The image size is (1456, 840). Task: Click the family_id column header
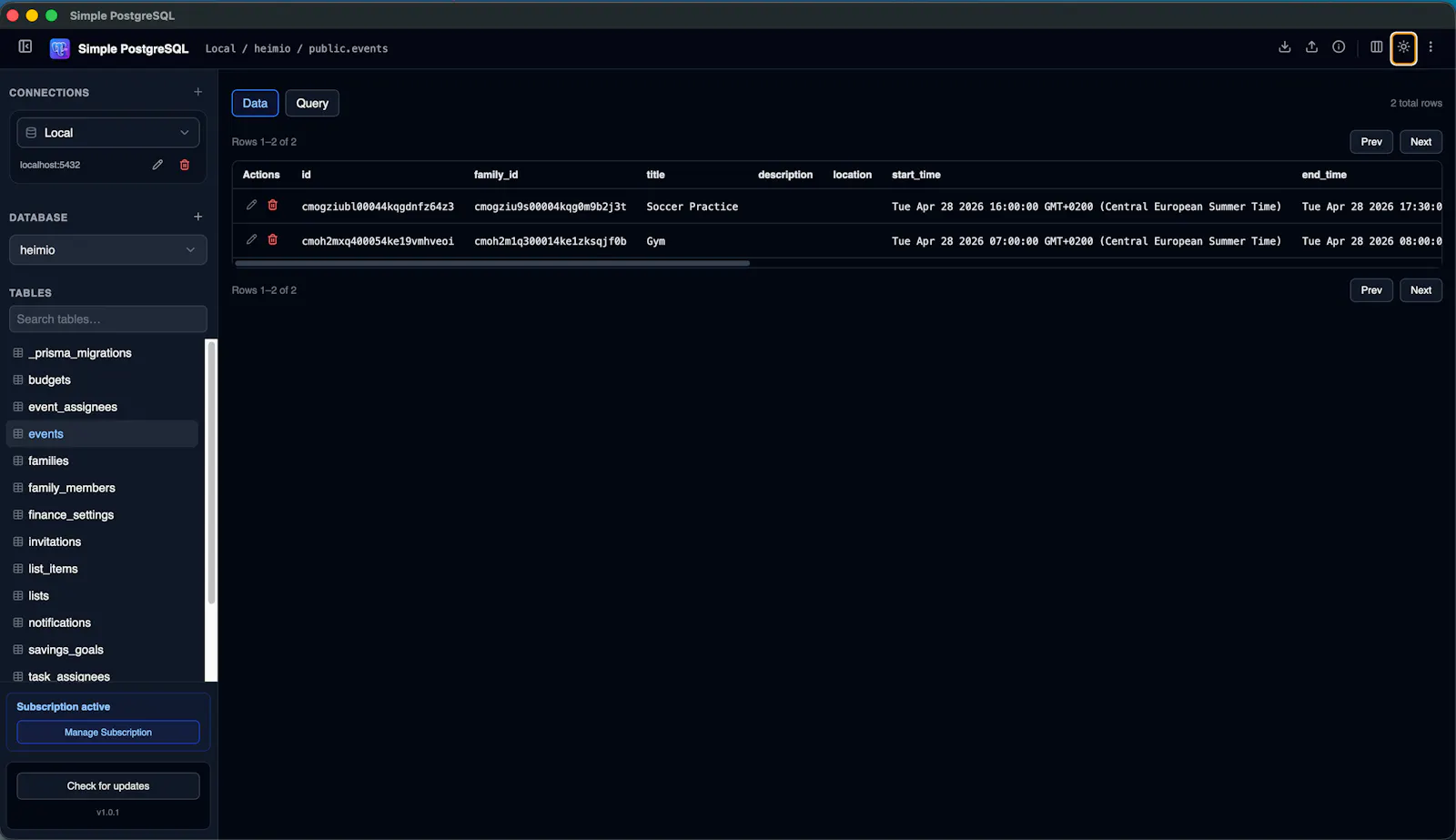496,175
